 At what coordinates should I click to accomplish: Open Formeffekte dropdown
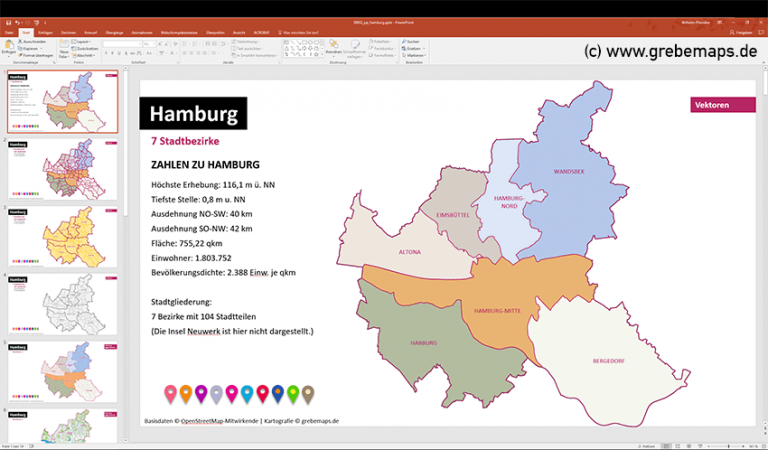[382, 55]
